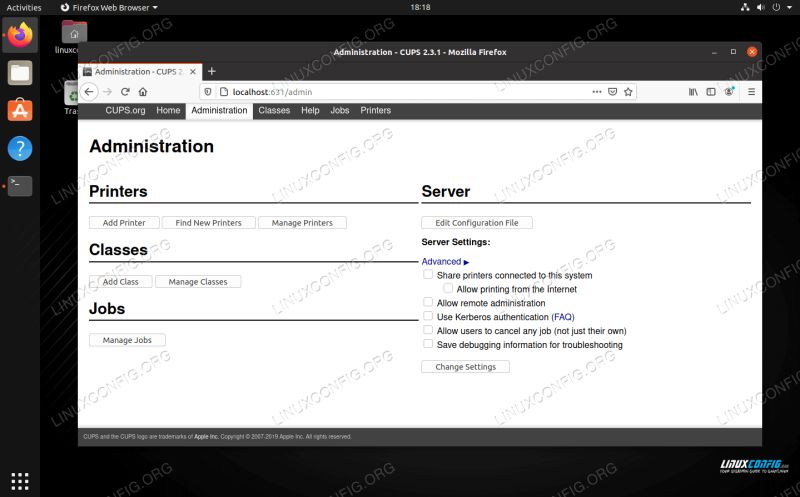Screen dimensions: 800x497
Task: Go to the Firefox home page icon
Action: tap(143, 92)
